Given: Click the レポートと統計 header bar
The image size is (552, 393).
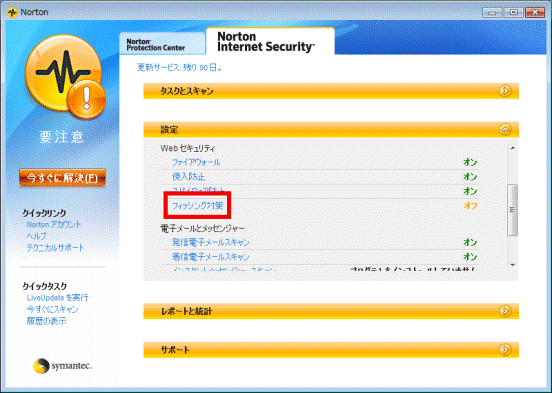Looking at the screenshot, I should tap(331, 311).
